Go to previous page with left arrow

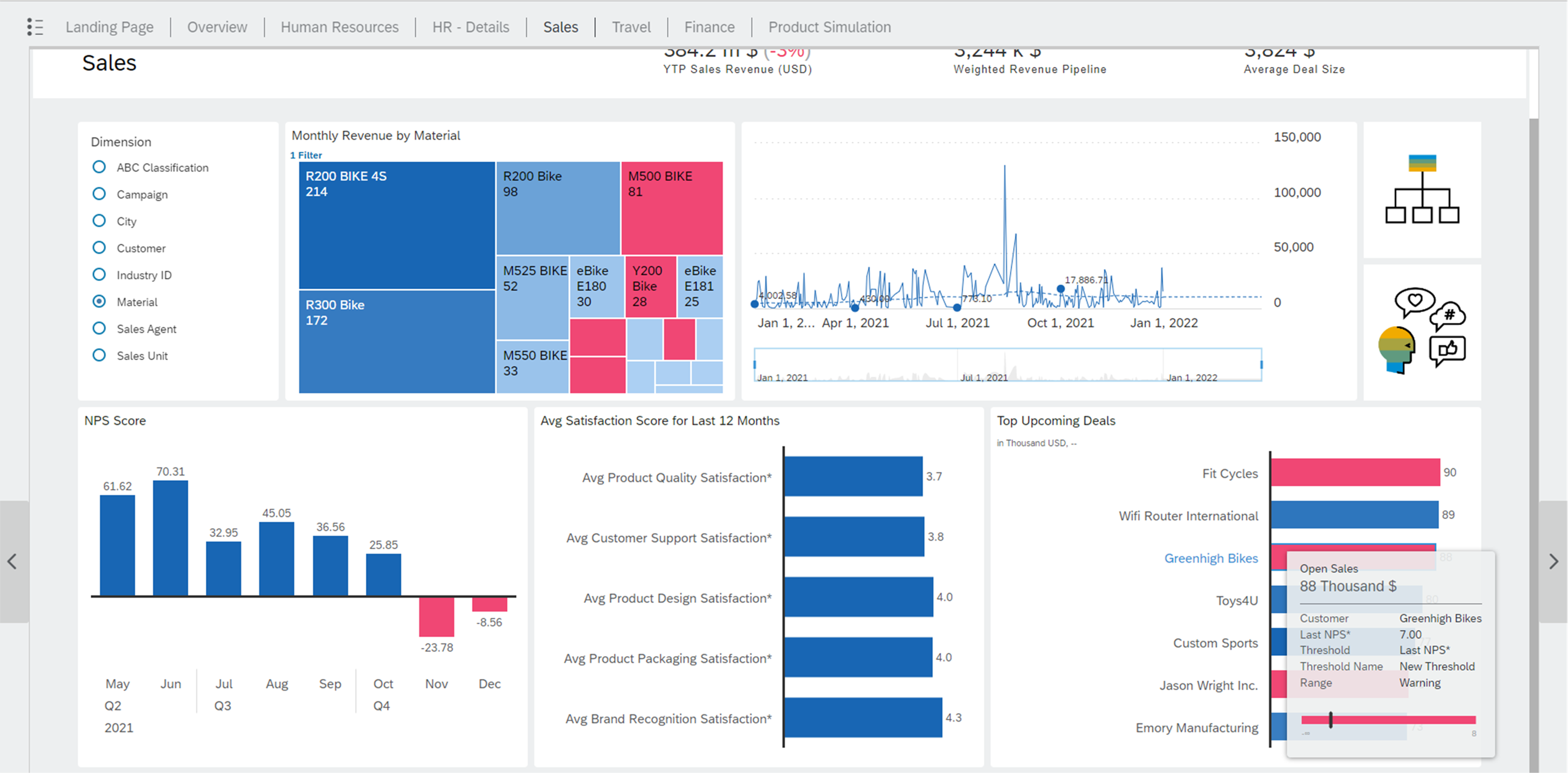[x=12, y=561]
